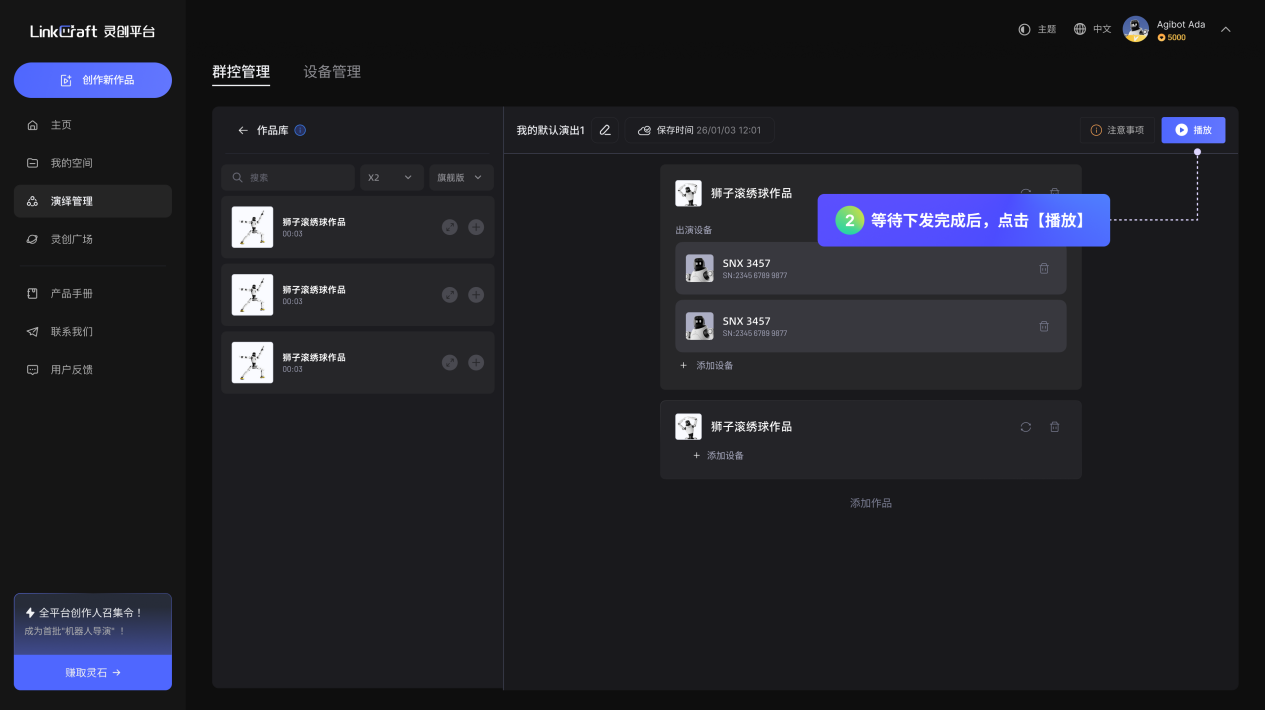Add the second library work with plus icon
This screenshot has width=1265, height=710.
click(476, 295)
